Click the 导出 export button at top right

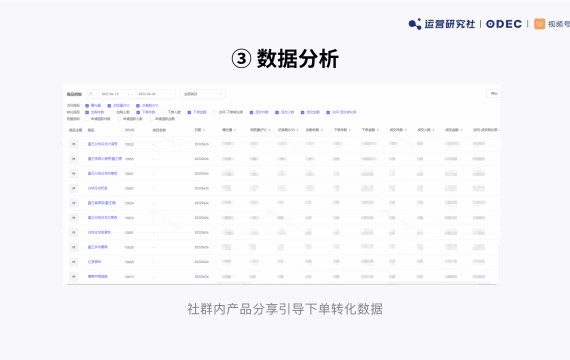pos(493,94)
